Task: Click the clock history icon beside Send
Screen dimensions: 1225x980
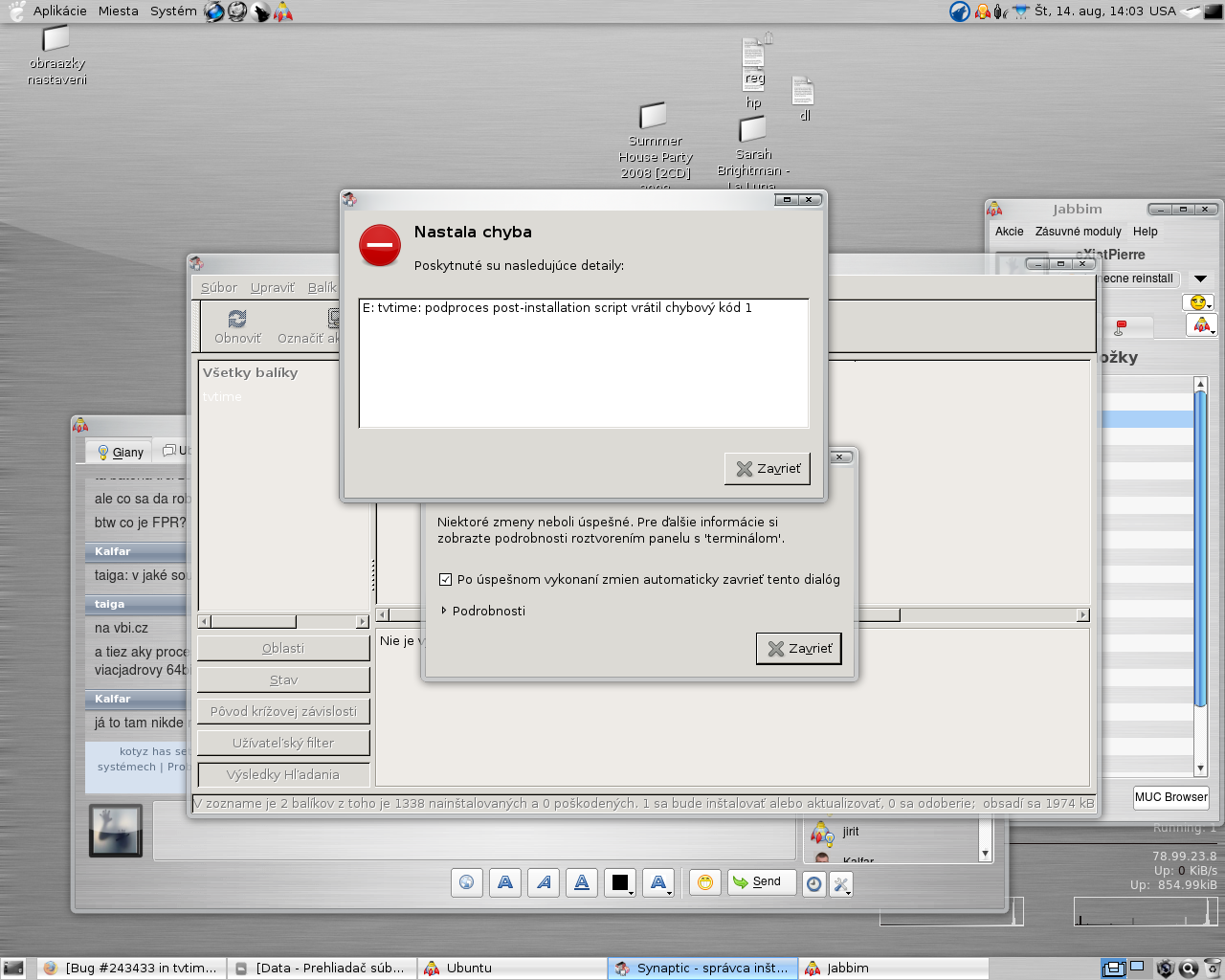Action: pos(813,884)
